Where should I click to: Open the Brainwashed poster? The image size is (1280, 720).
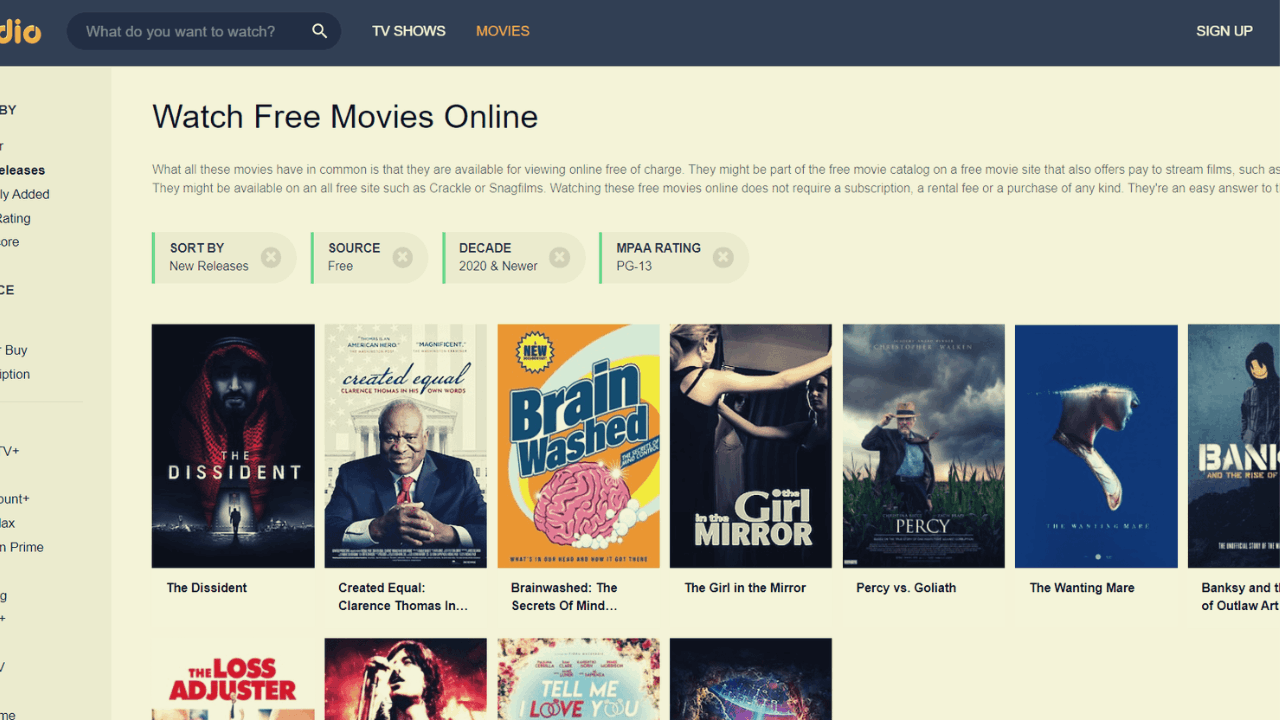click(579, 446)
